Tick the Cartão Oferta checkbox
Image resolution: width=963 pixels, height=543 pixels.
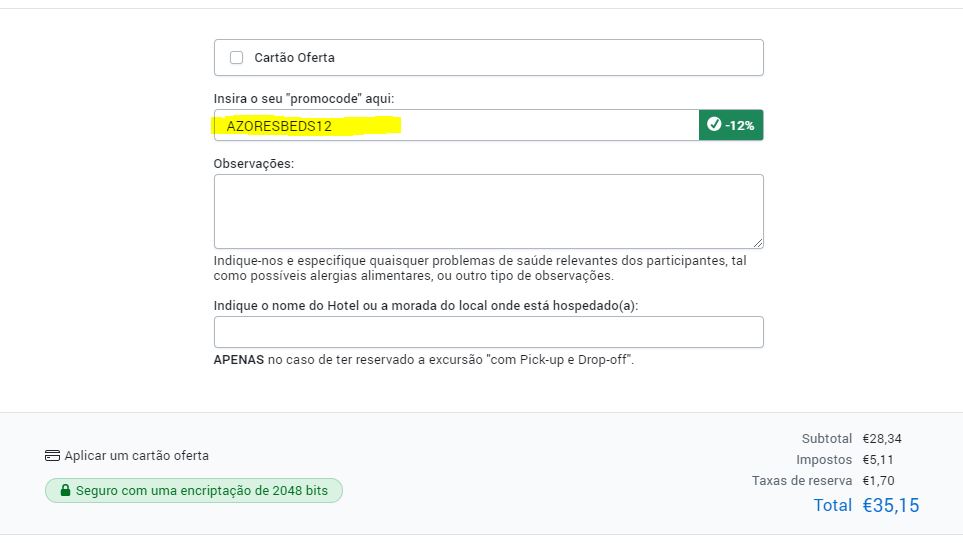pos(236,58)
